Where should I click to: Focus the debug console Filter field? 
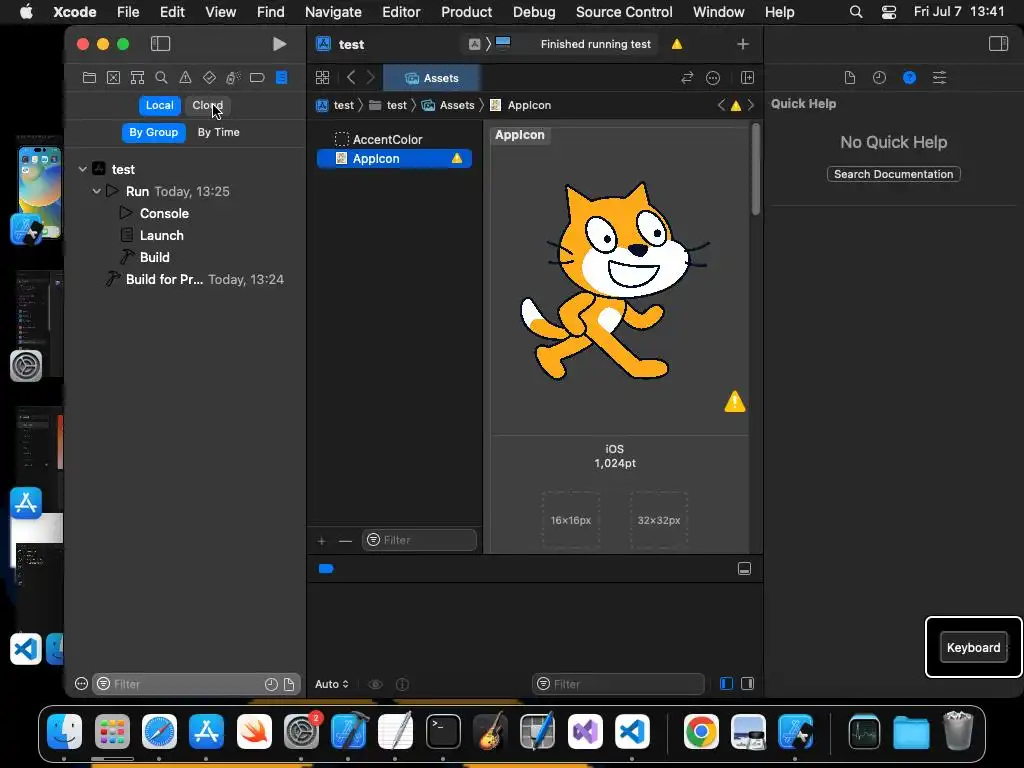coord(618,684)
